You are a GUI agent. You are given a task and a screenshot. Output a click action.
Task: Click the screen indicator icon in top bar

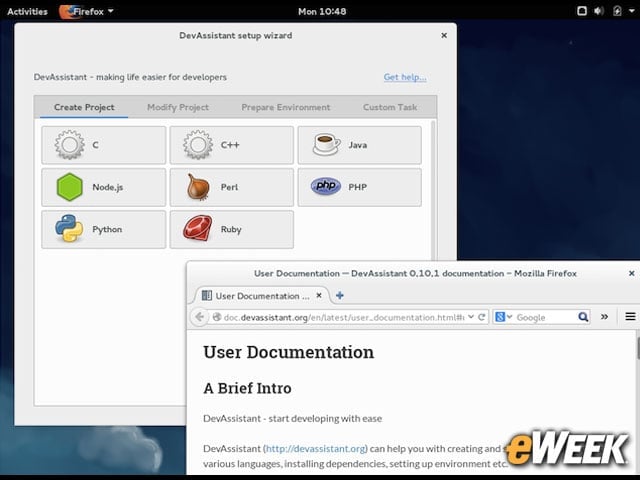click(x=582, y=11)
